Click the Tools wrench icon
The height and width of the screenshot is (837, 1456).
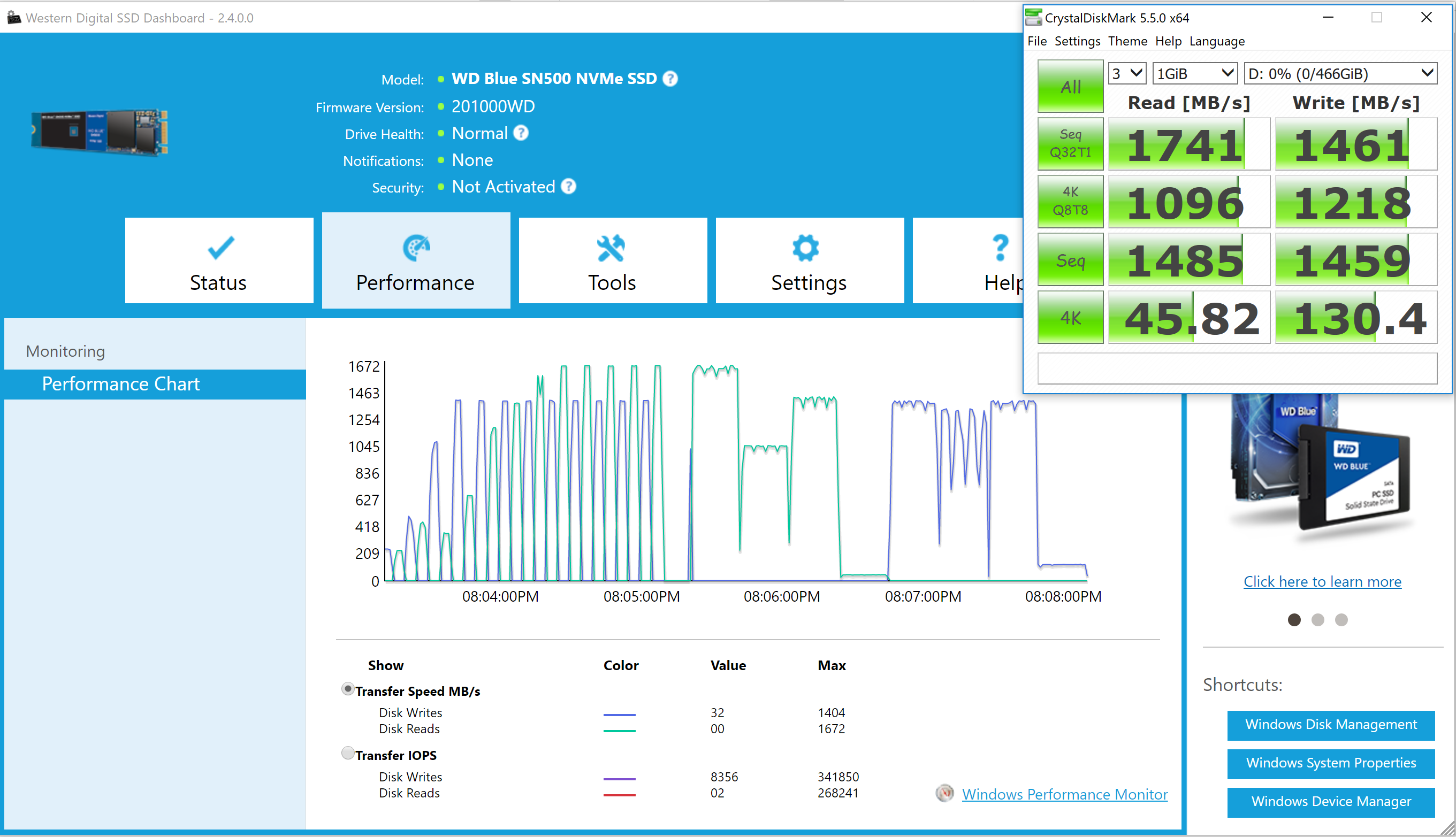(611, 248)
